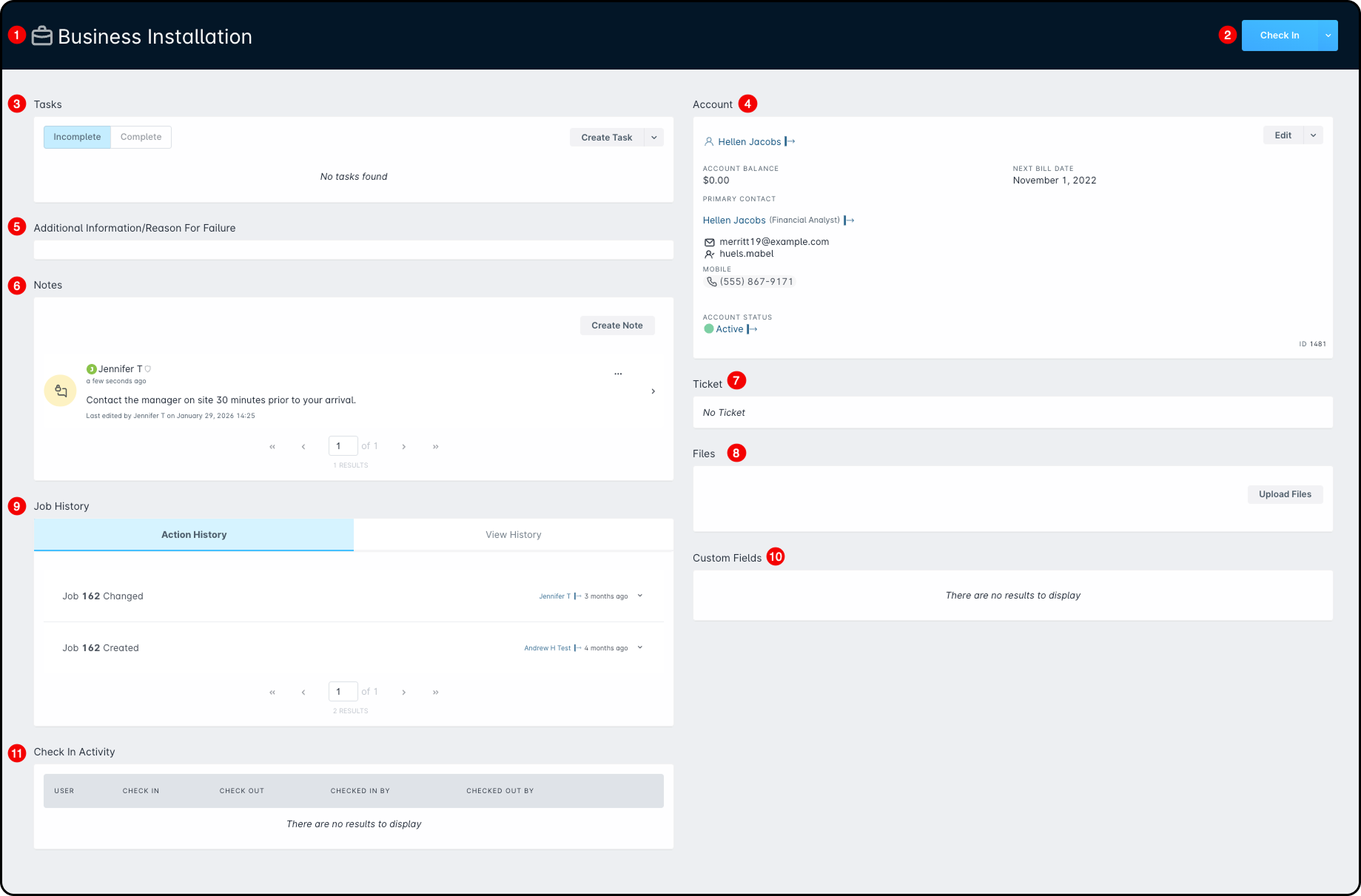Switch tasks filter to Complete
The width and height of the screenshot is (1361, 896).
[141, 137]
